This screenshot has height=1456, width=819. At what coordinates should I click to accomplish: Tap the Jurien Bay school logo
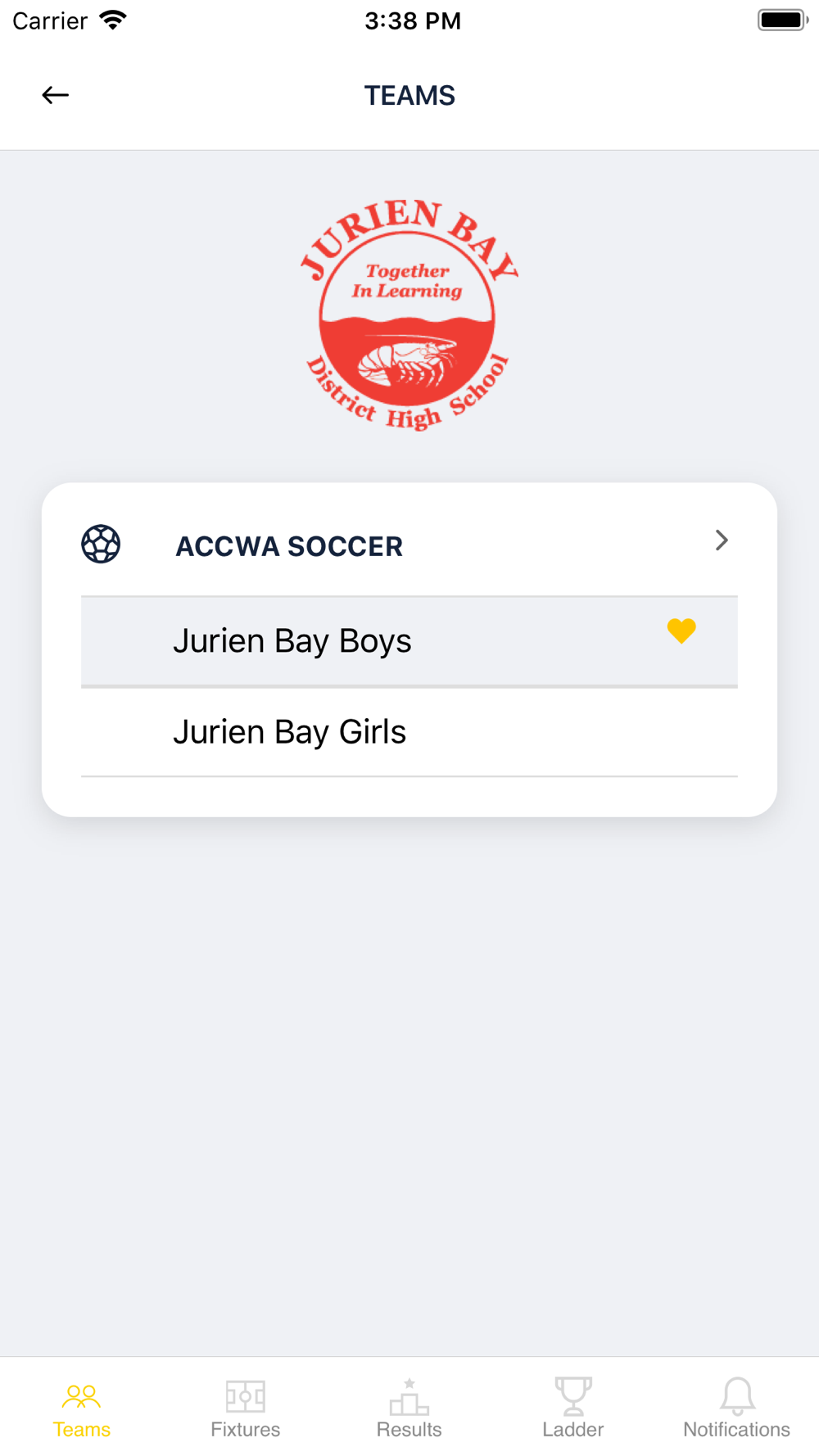(409, 315)
